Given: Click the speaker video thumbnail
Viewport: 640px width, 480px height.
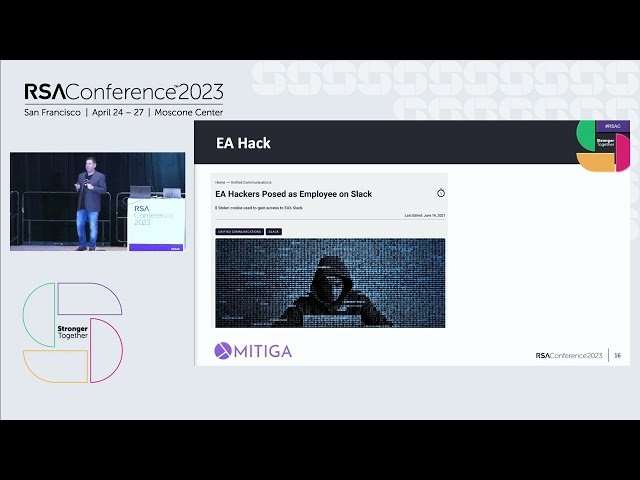Looking at the screenshot, I should click(98, 202).
